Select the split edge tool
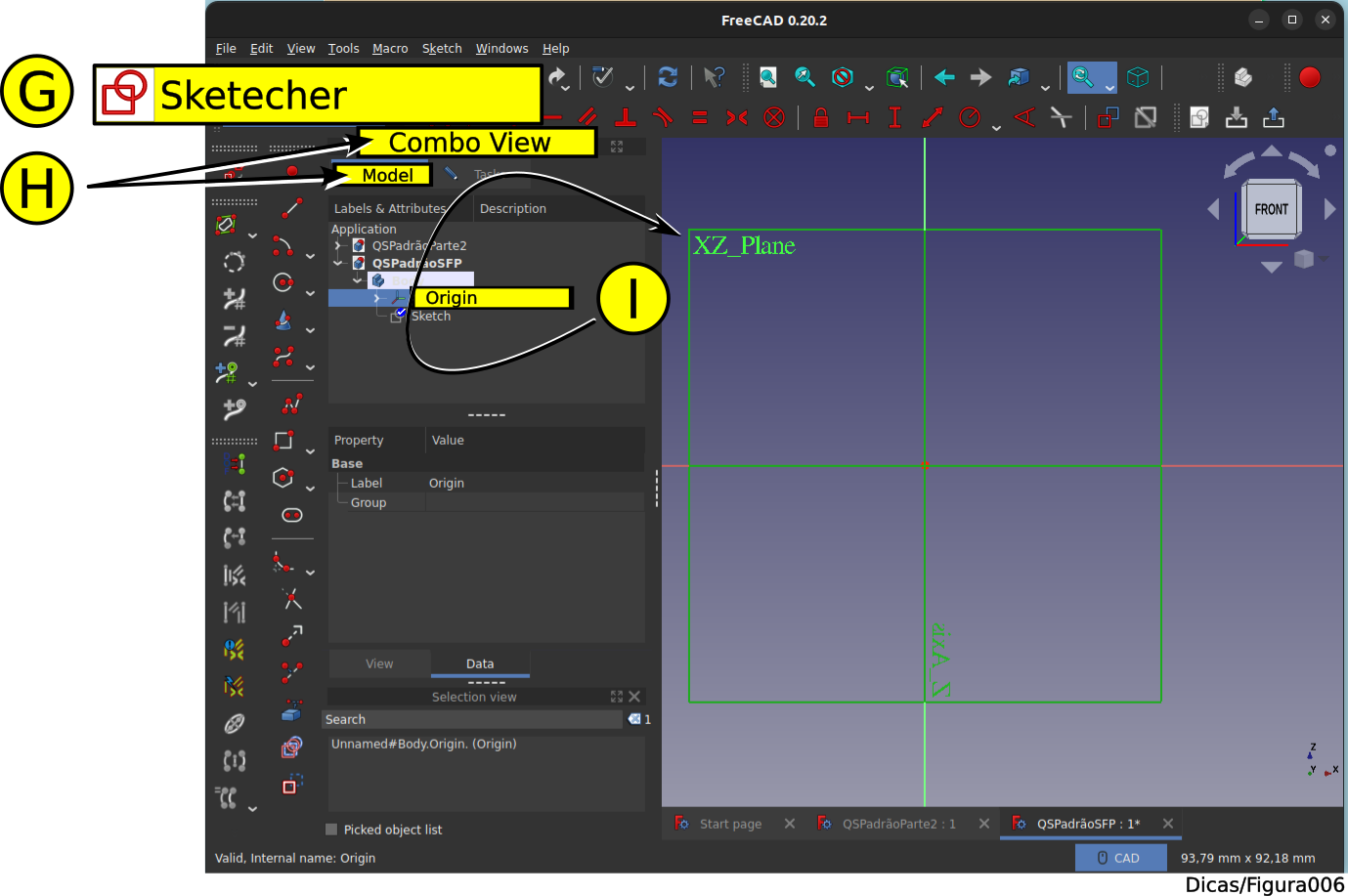The height and width of the screenshot is (896, 1348). click(x=291, y=672)
